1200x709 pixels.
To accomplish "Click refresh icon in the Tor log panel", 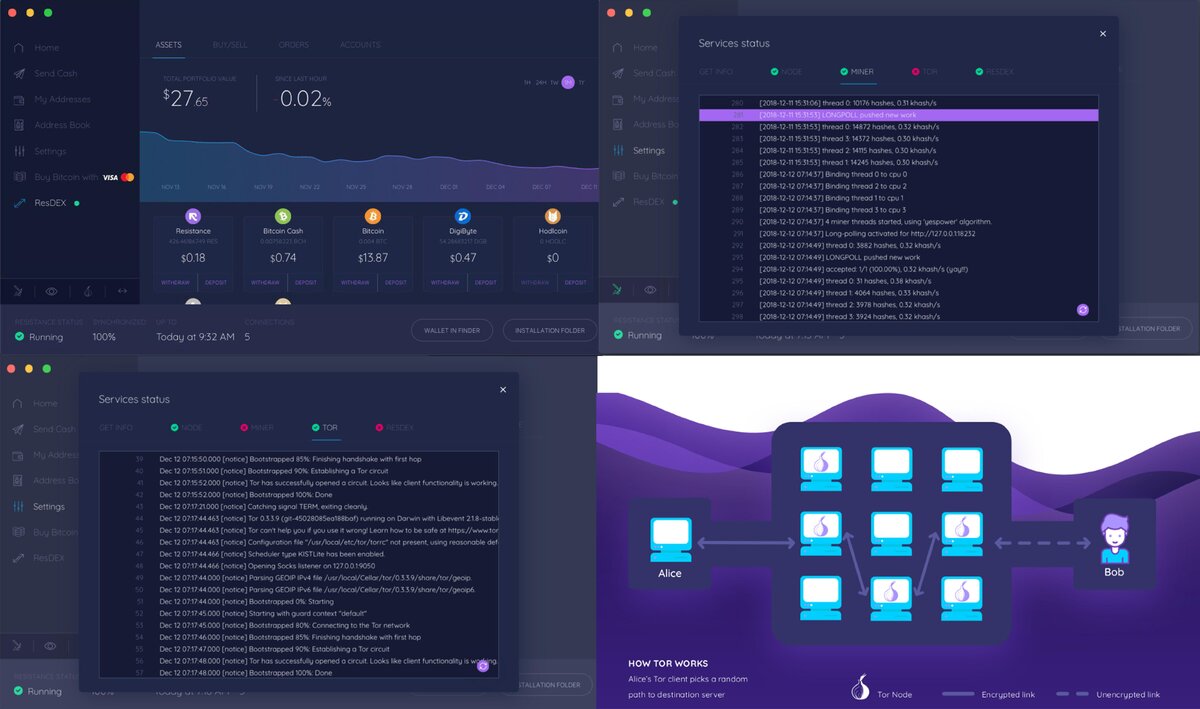I will tap(483, 666).
